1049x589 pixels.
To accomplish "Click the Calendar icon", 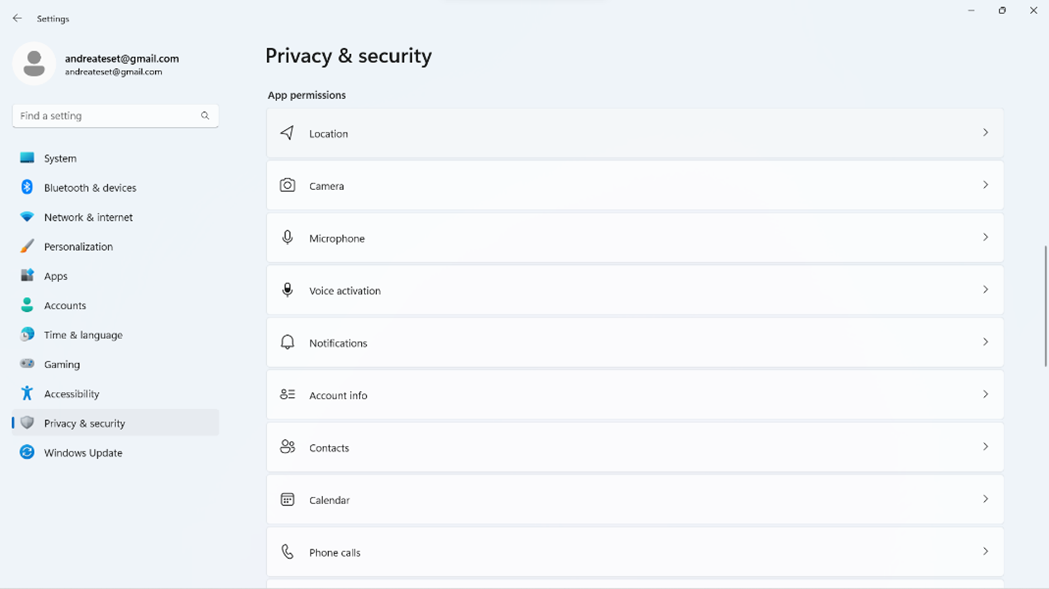I will point(287,499).
